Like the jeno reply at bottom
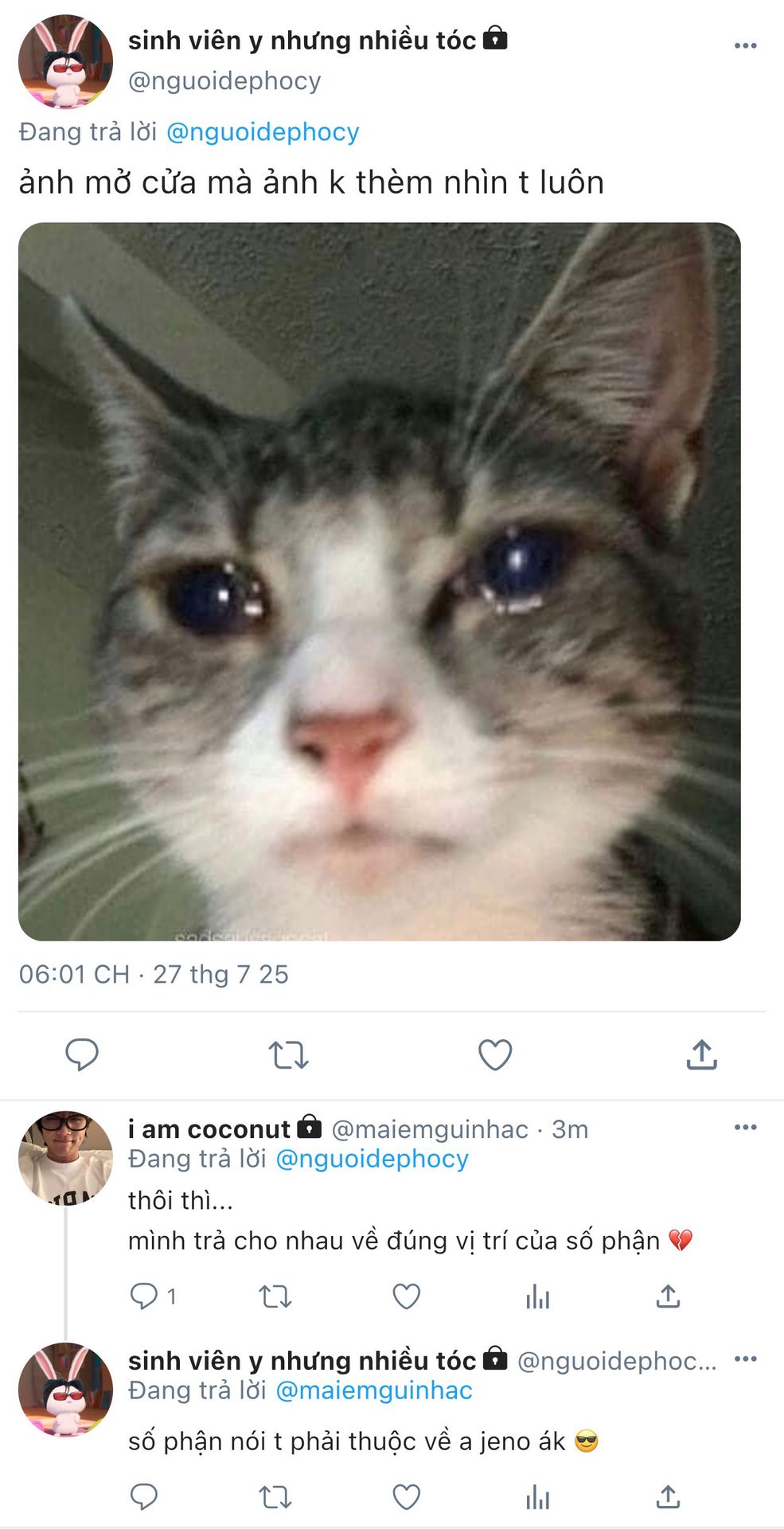Screen dimensions: 784x1529 [x=406, y=1497]
